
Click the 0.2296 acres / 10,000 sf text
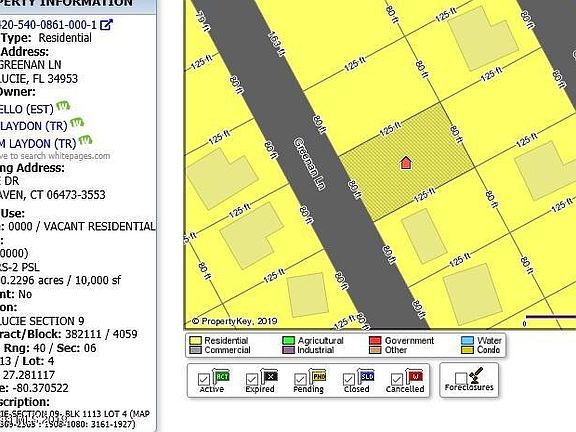60,280
